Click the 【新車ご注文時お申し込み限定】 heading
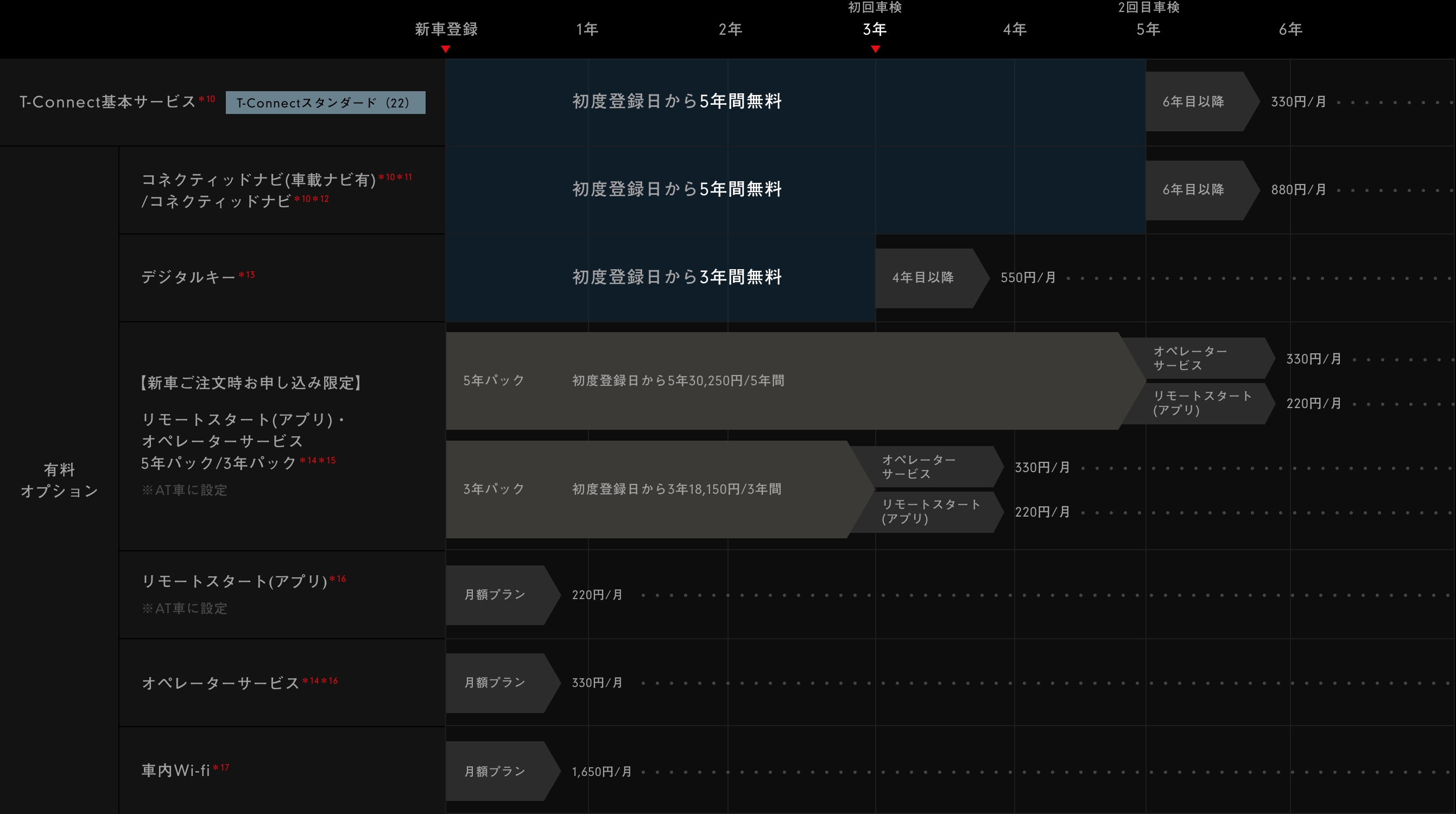Image resolution: width=1456 pixels, height=814 pixels. click(251, 383)
